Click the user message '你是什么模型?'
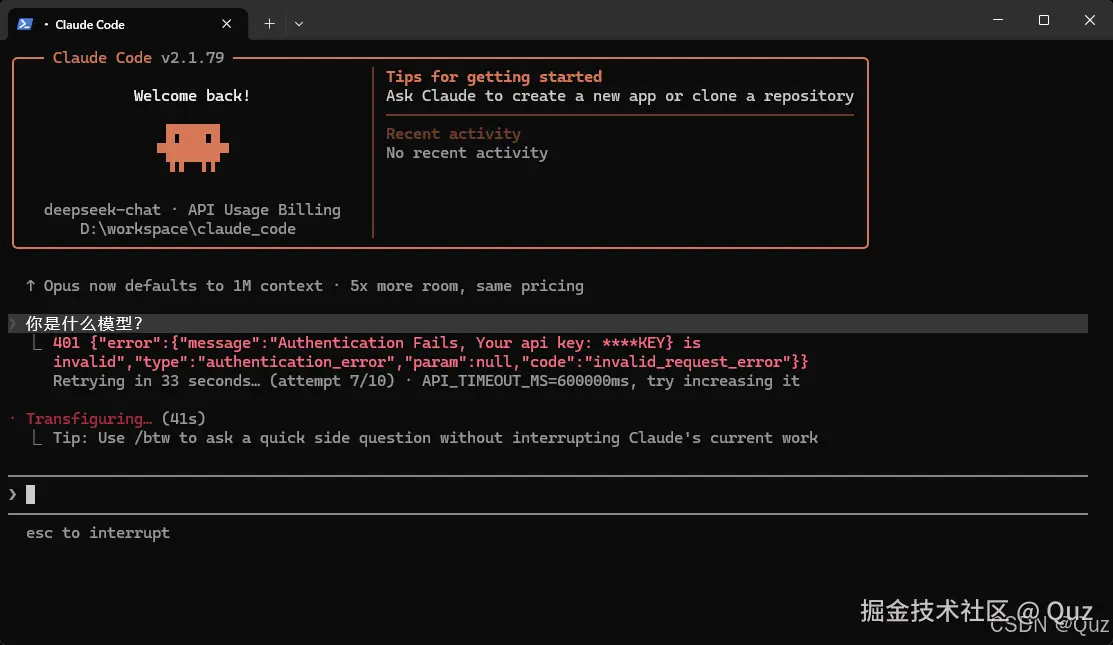1113x645 pixels. (x=84, y=324)
